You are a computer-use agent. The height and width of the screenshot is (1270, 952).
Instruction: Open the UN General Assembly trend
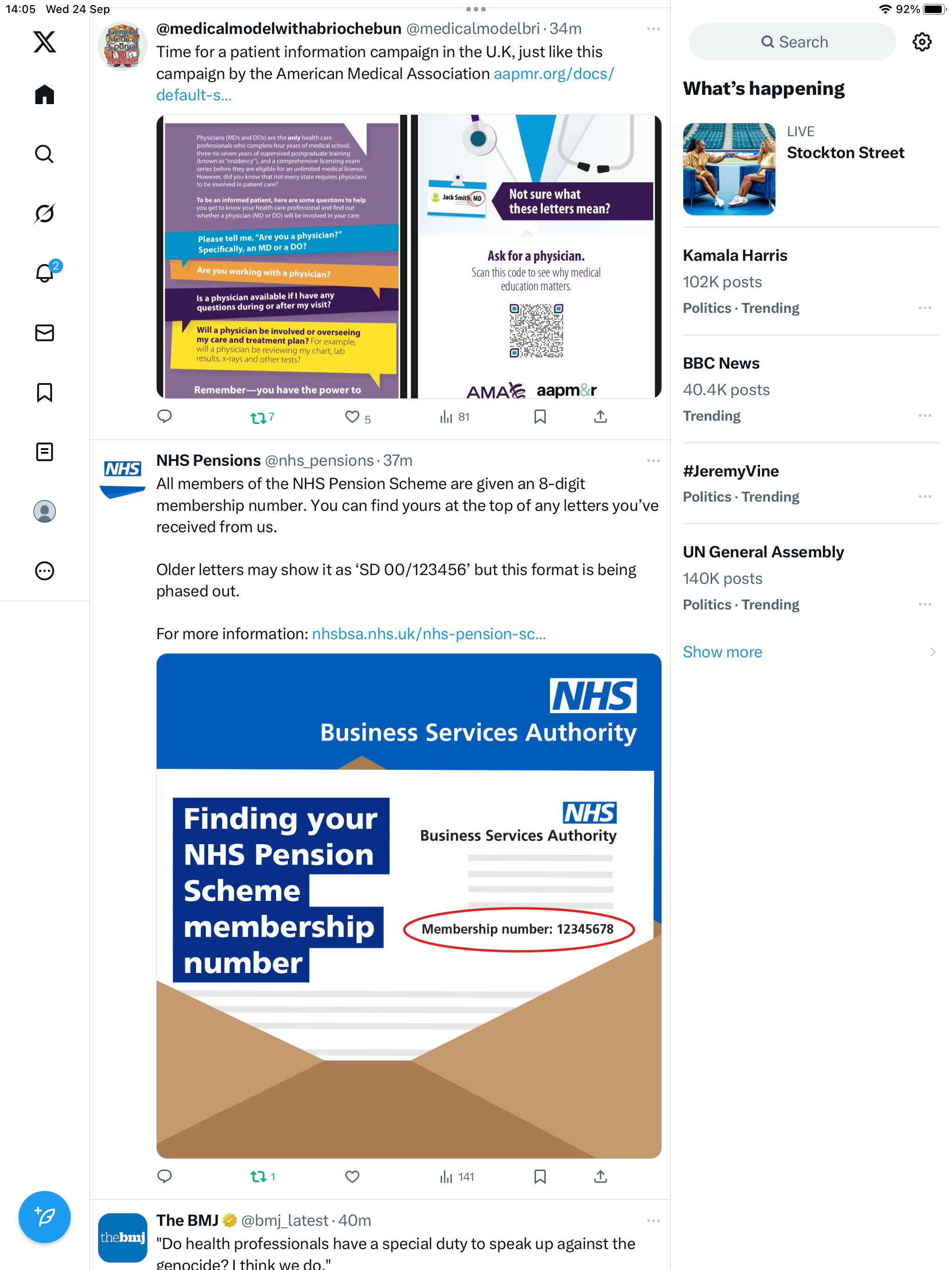click(x=762, y=551)
